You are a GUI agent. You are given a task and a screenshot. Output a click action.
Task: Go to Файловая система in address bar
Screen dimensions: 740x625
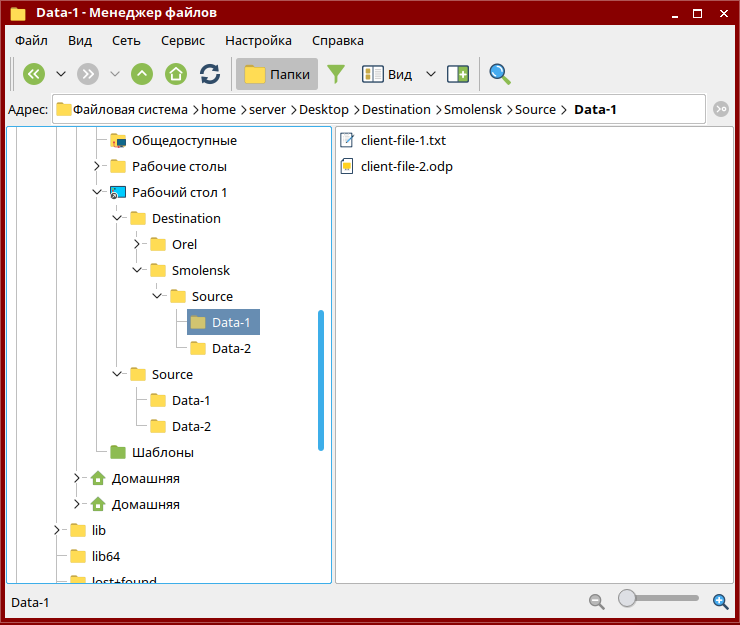(130, 110)
